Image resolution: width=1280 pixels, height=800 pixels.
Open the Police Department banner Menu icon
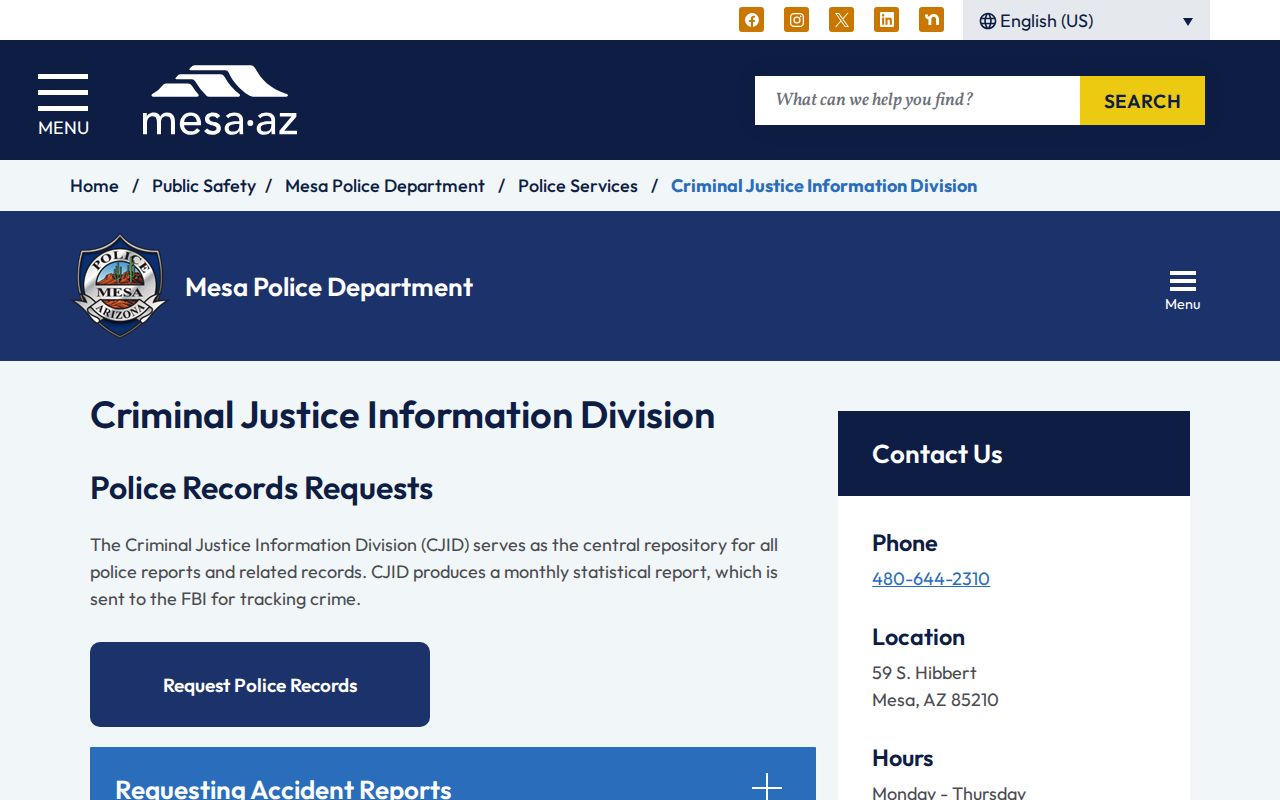pos(1182,290)
